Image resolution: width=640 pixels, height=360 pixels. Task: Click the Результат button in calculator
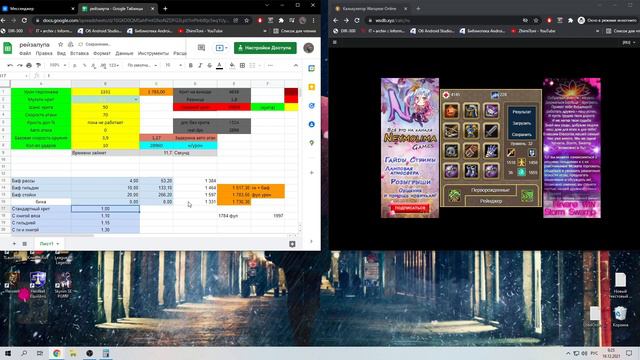click(x=522, y=112)
